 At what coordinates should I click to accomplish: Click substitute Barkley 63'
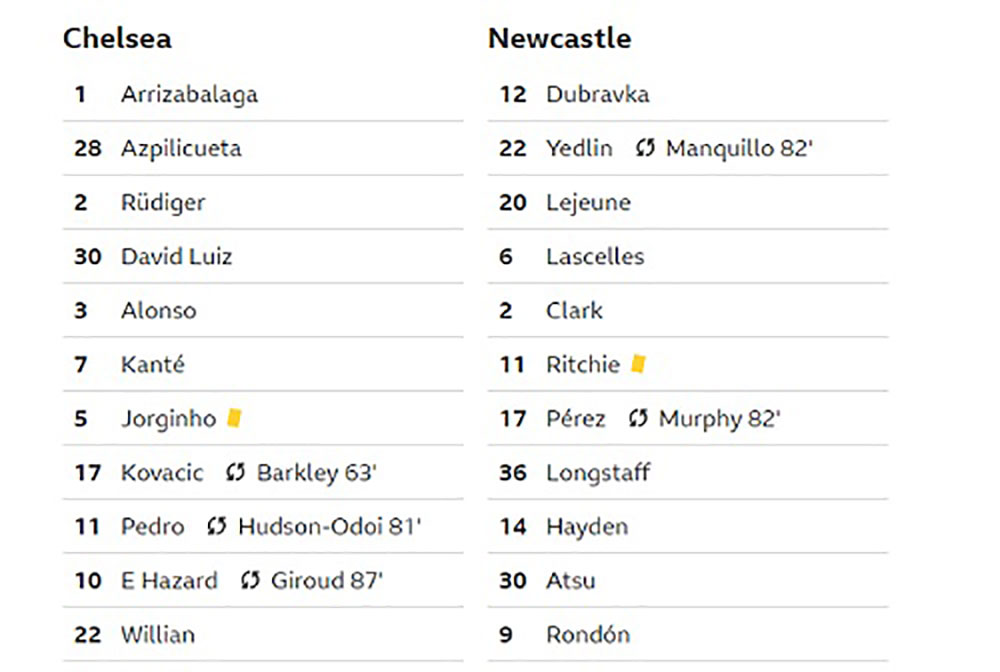pos(316,473)
